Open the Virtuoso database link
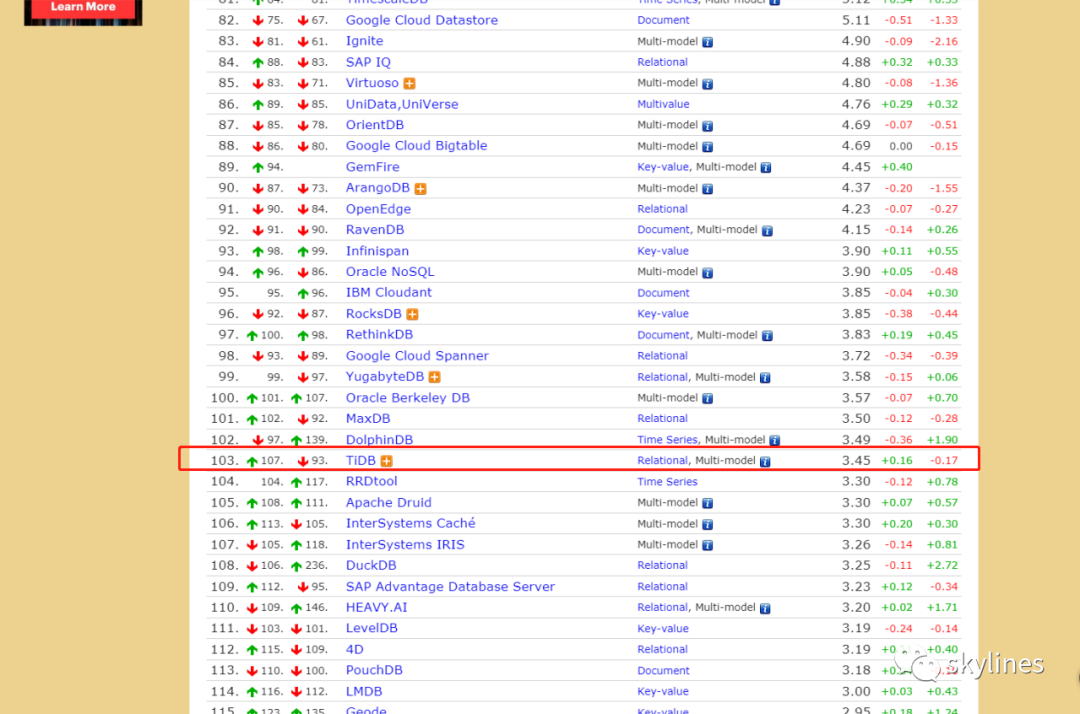This screenshot has height=714, width=1080. [372, 83]
